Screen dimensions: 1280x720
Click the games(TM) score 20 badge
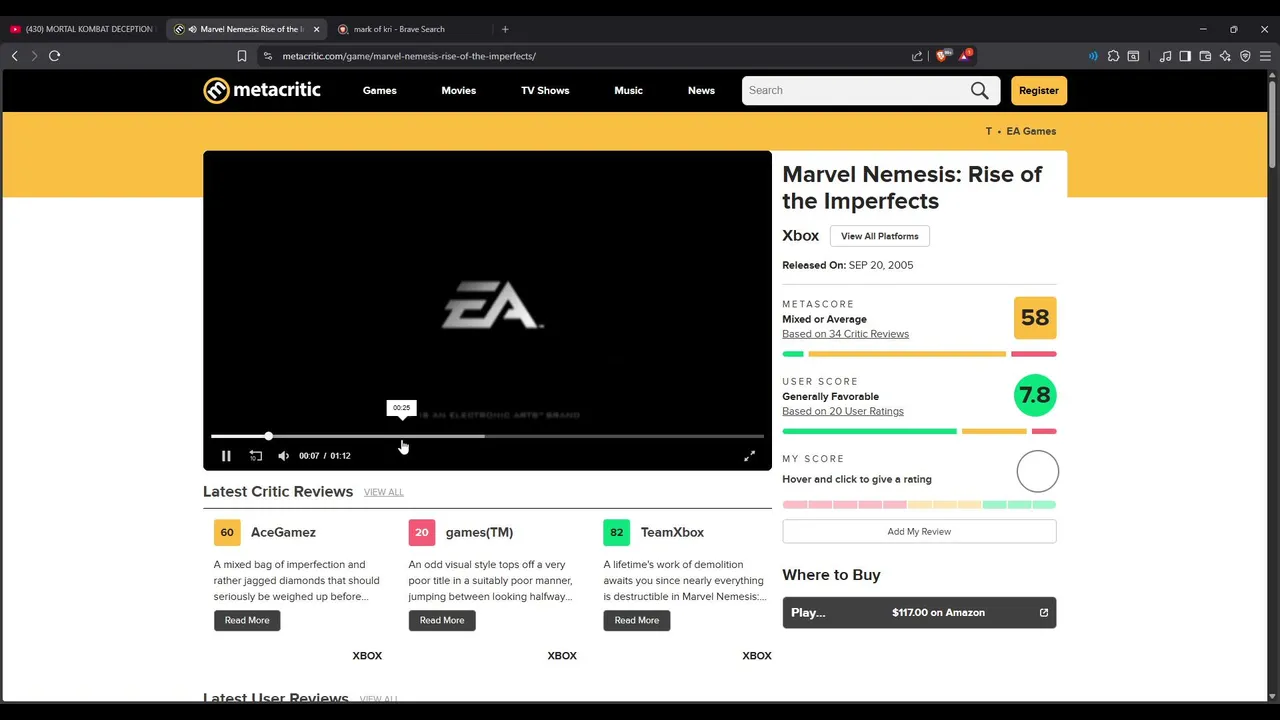coord(422,532)
